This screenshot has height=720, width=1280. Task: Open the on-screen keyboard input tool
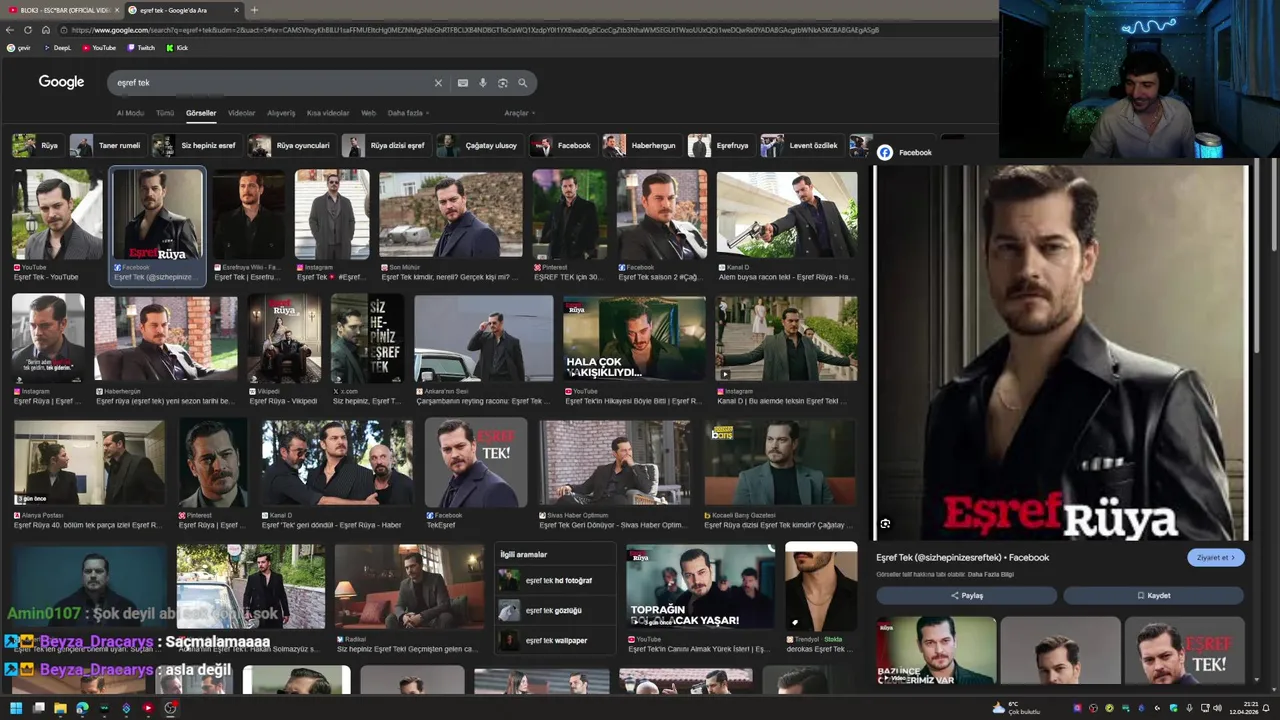click(462, 83)
